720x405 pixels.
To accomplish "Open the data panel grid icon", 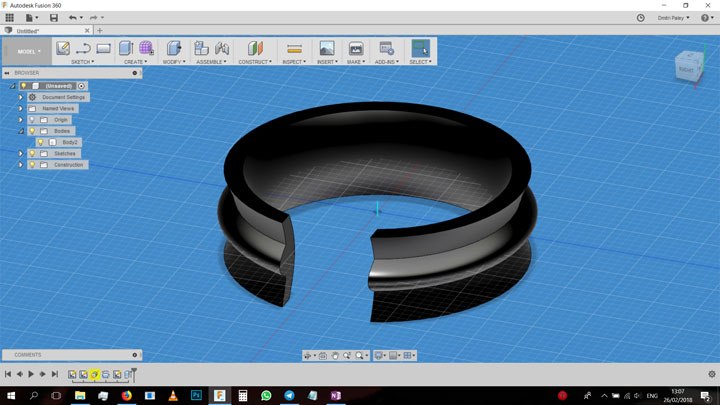I will point(10,17).
